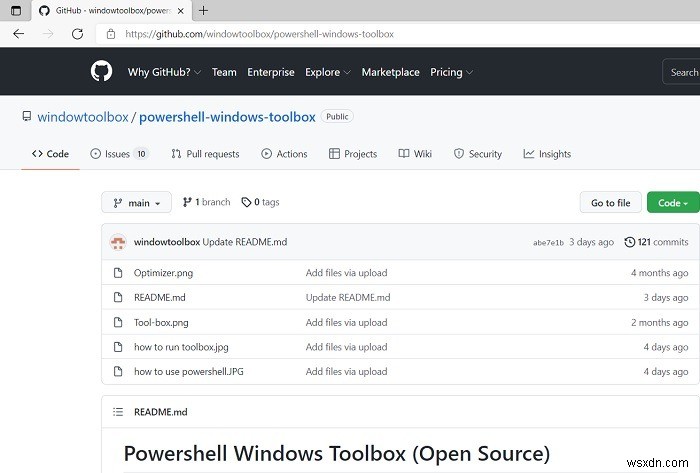The height and width of the screenshot is (473, 700).
Task: Click the back navigation arrow
Action: coord(18,33)
